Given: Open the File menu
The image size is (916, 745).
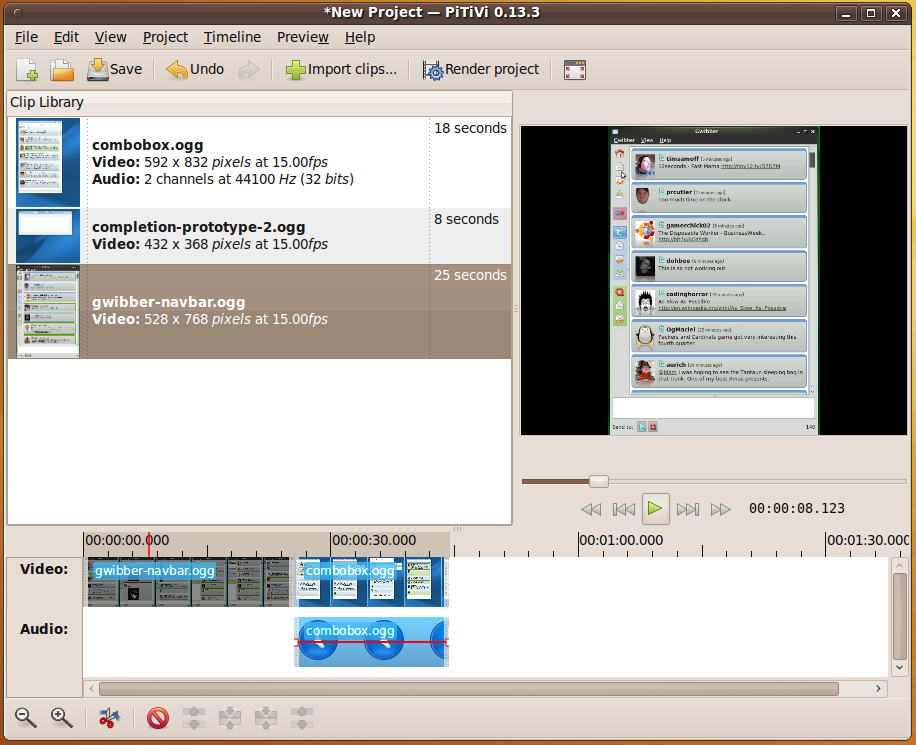Looking at the screenshot, I should [26, 37].
